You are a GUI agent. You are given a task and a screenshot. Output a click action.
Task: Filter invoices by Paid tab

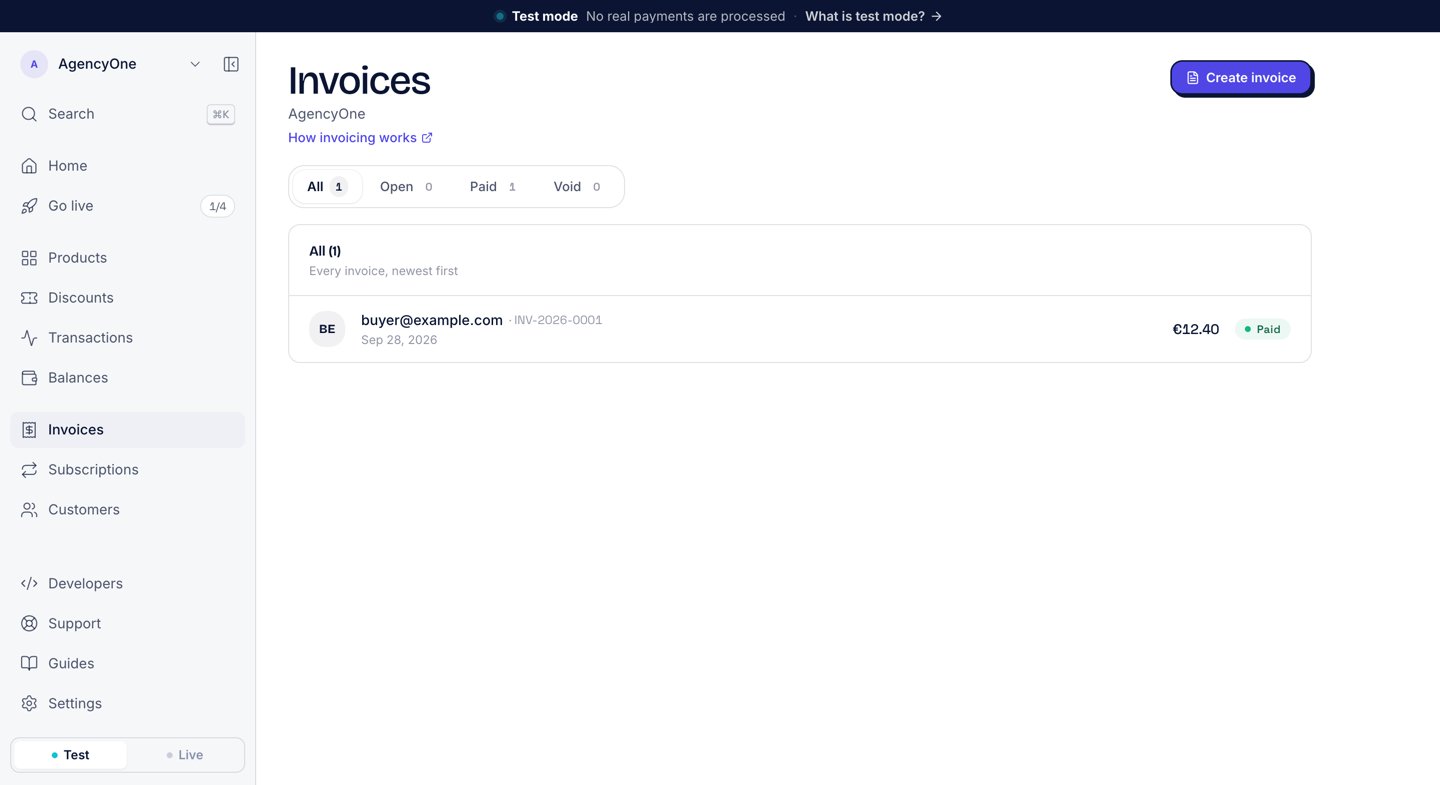(x=493, y=187)
